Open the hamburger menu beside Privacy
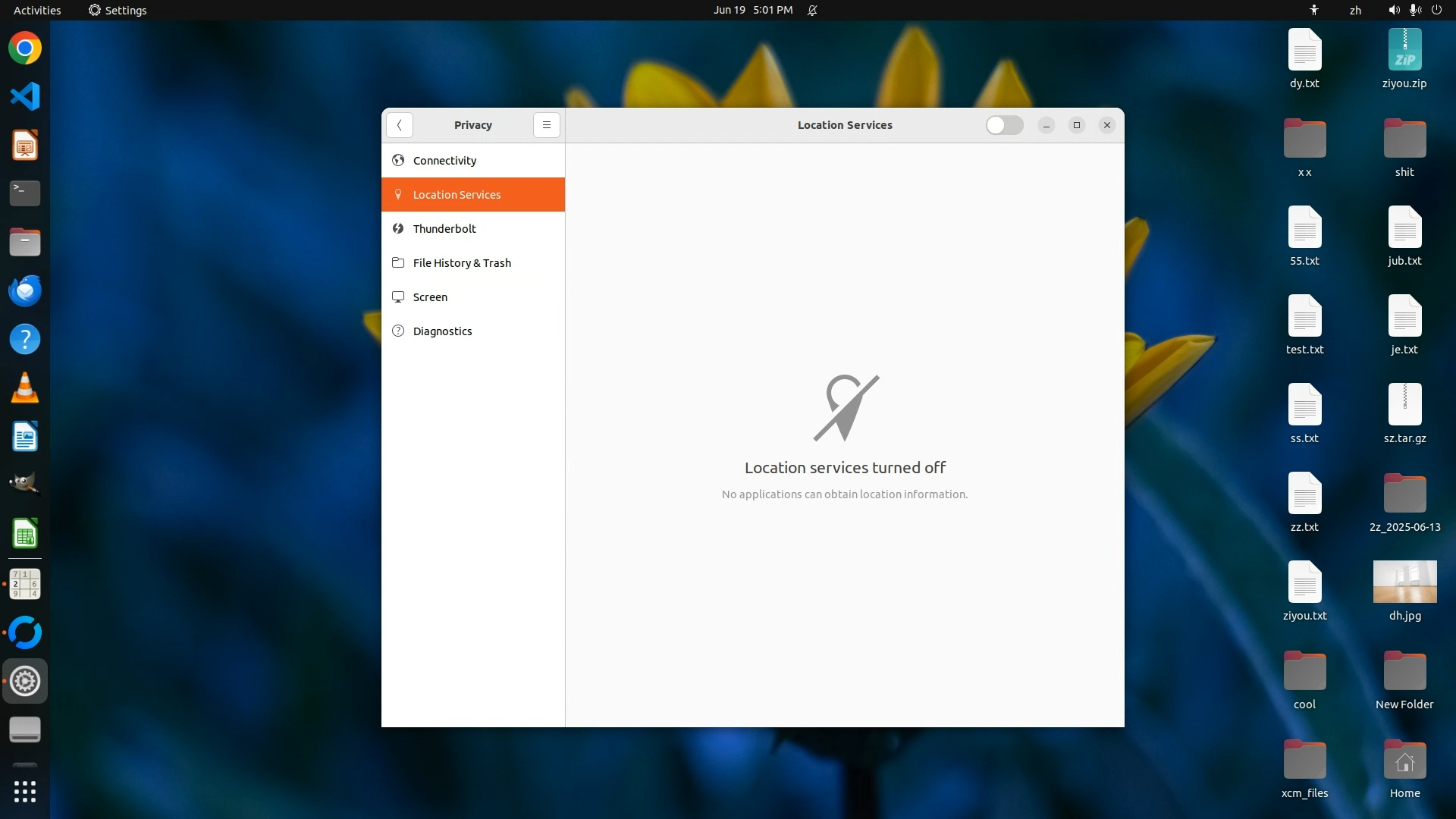1456x819 pixels. point(546,125)
